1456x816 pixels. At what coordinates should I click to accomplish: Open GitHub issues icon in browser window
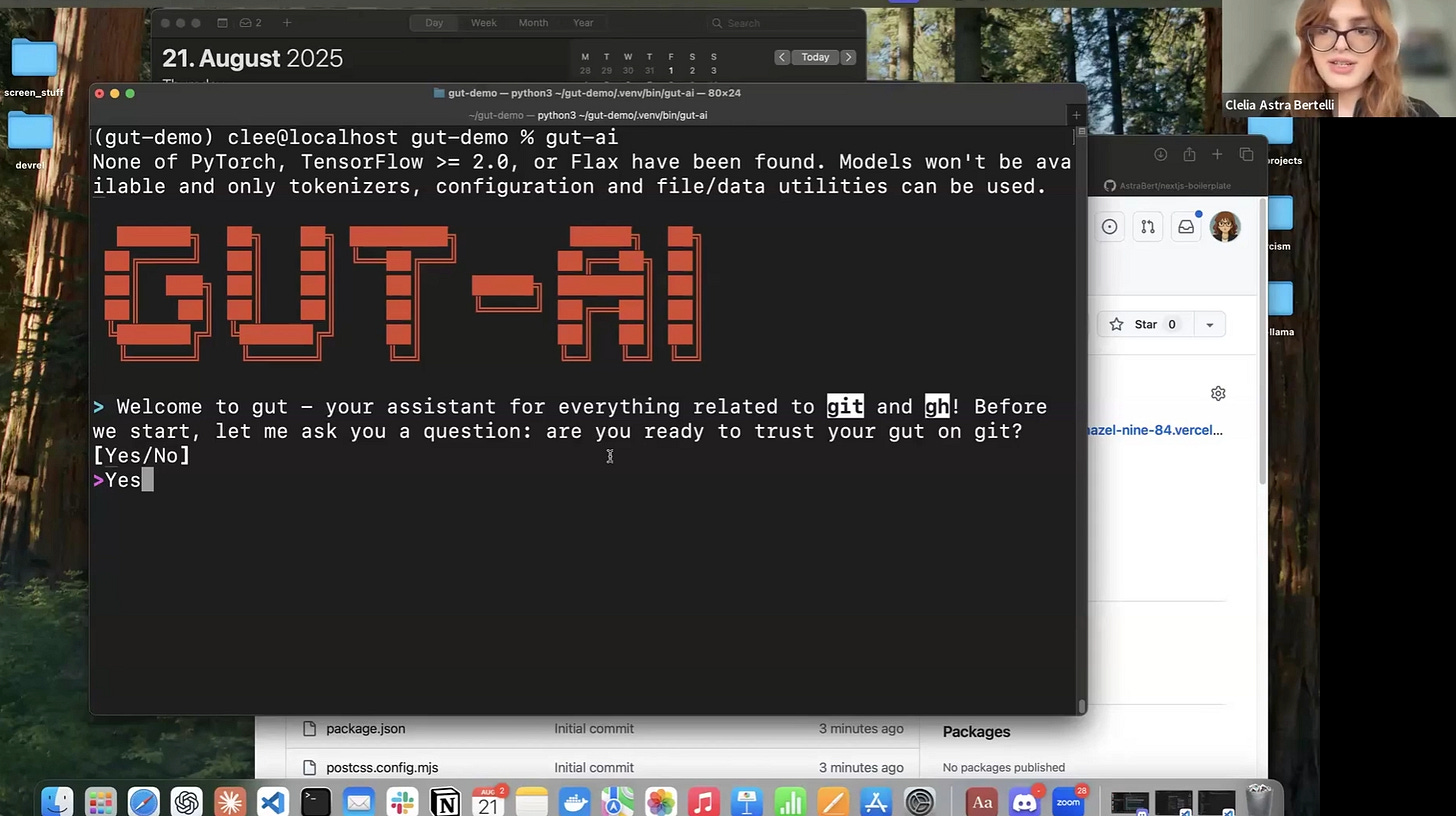[1109, 227]
